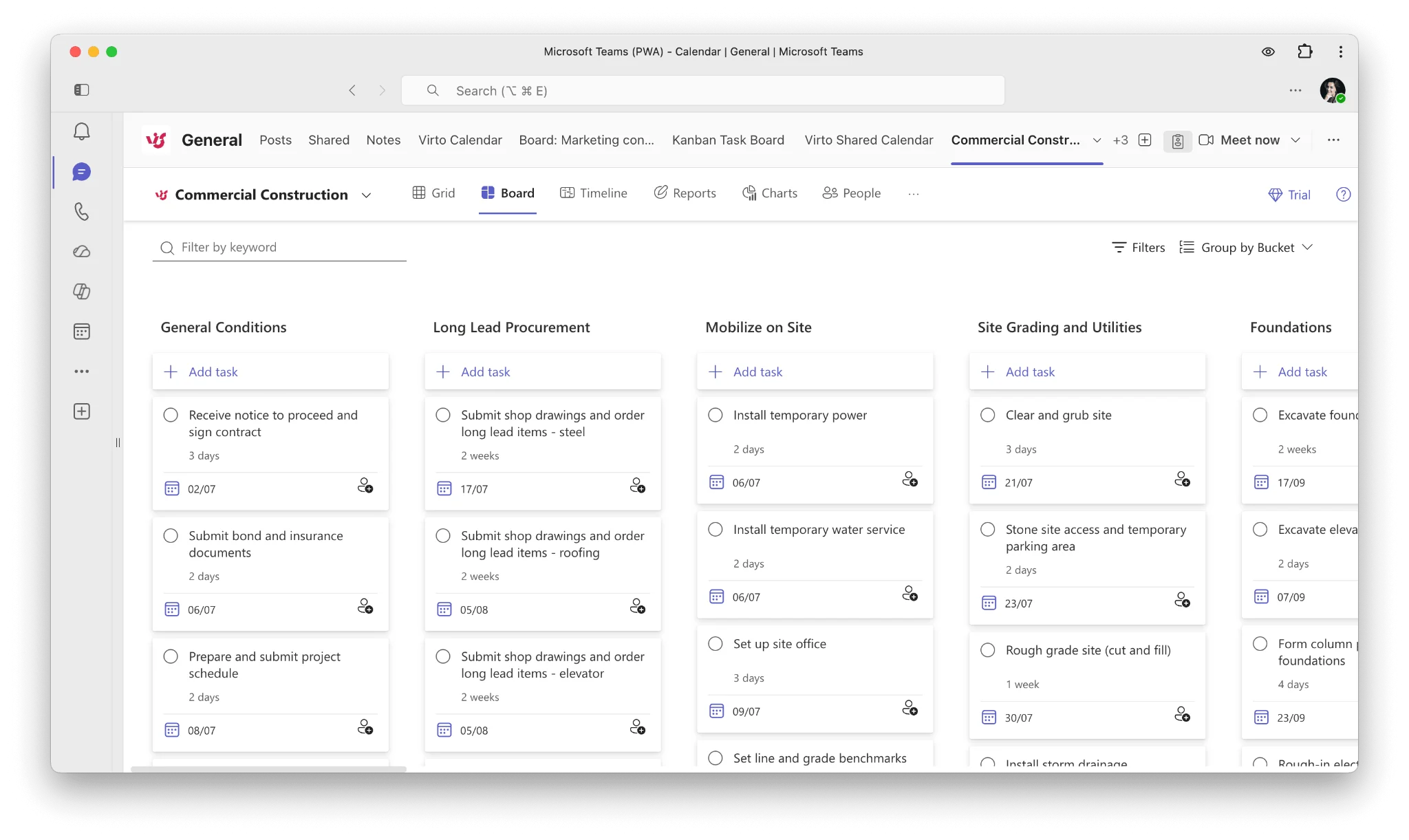The image size is (1409, 840).
Task: Click the Teams search box
Action: tap(702, 91)
